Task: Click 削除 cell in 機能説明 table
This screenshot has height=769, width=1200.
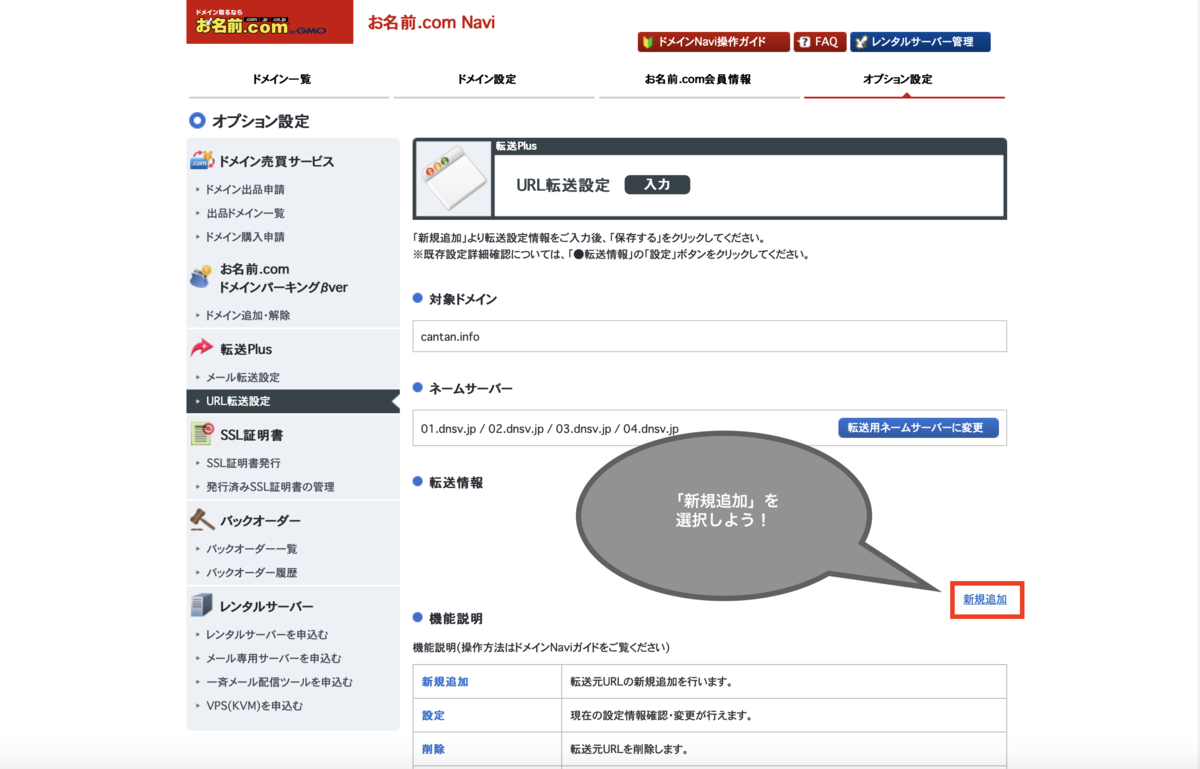Action: [486, 750]
